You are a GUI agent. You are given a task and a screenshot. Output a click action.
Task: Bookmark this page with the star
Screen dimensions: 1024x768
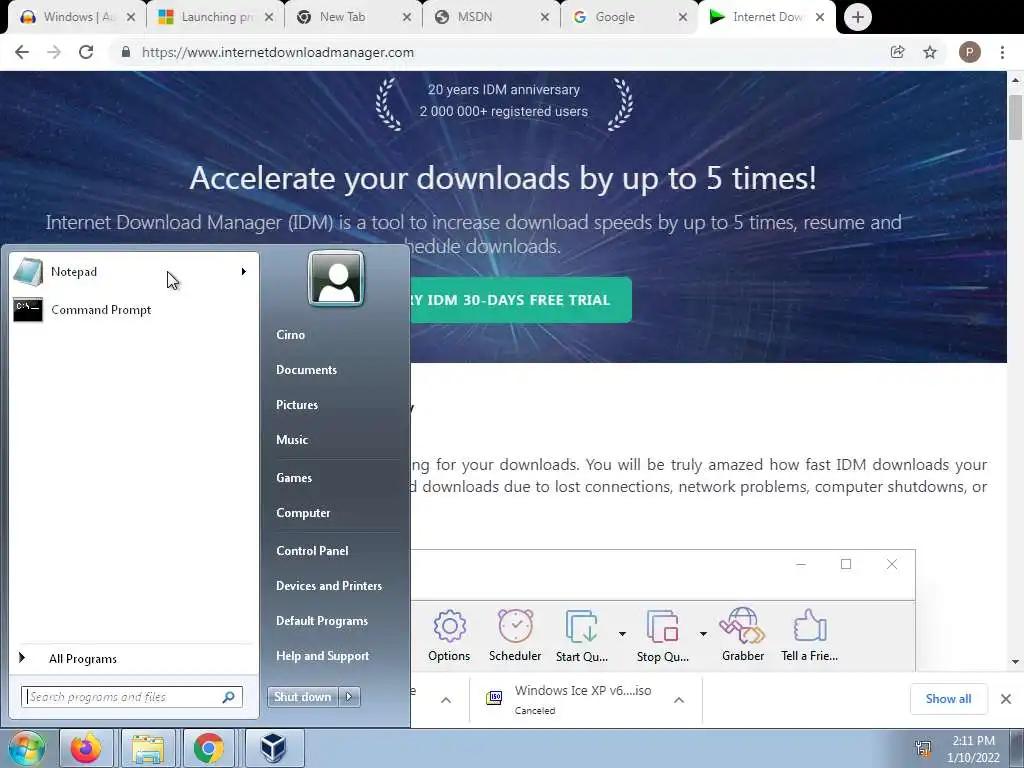coord(930,52)
